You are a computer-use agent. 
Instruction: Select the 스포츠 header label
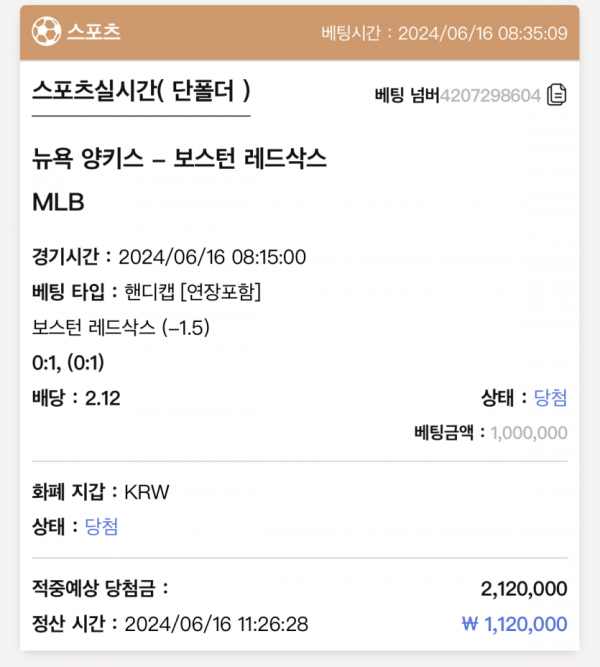(x=94, y=32)
